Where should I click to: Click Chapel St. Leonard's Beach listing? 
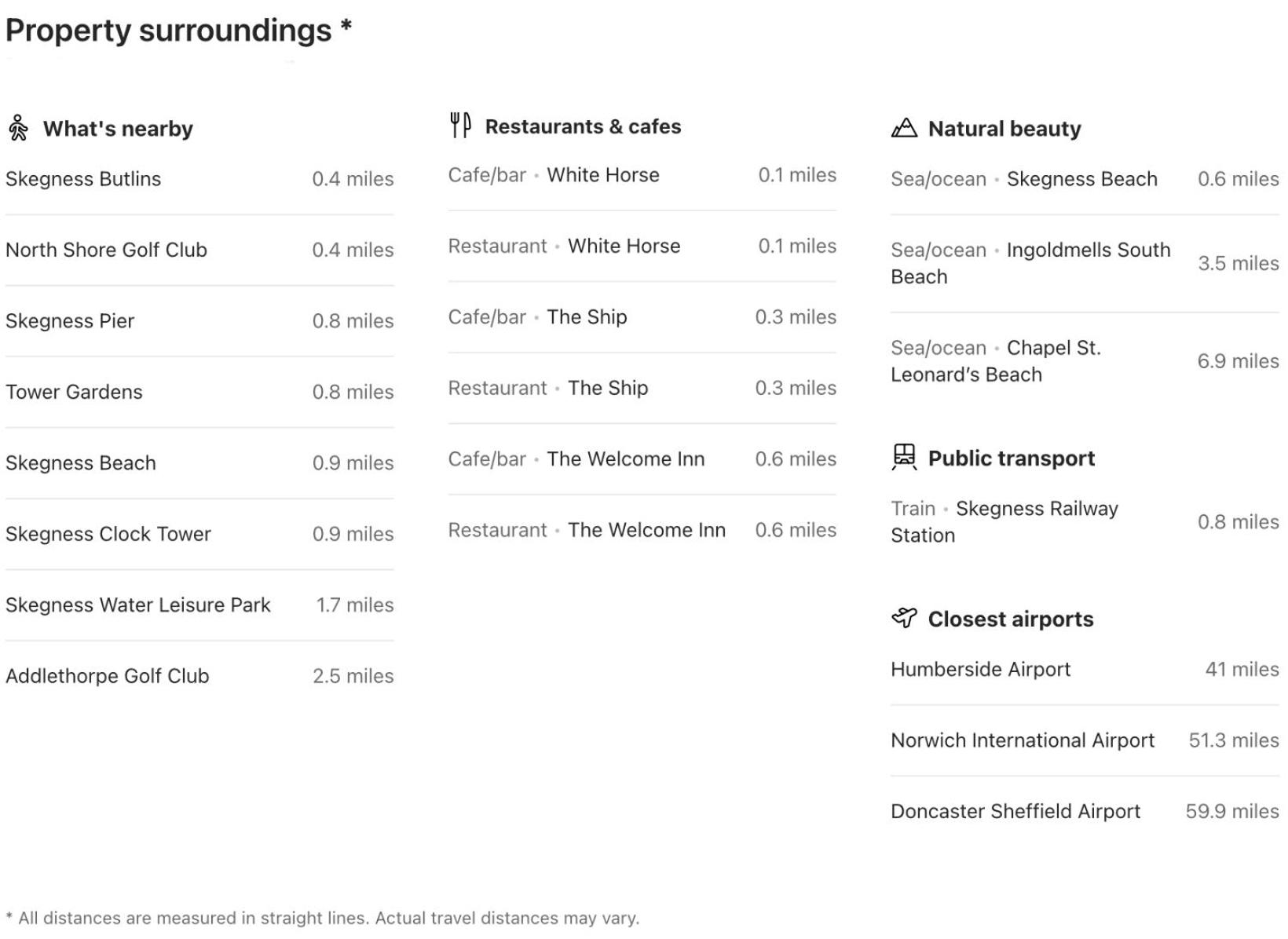pyautogui.click(x=1085, y=361)
